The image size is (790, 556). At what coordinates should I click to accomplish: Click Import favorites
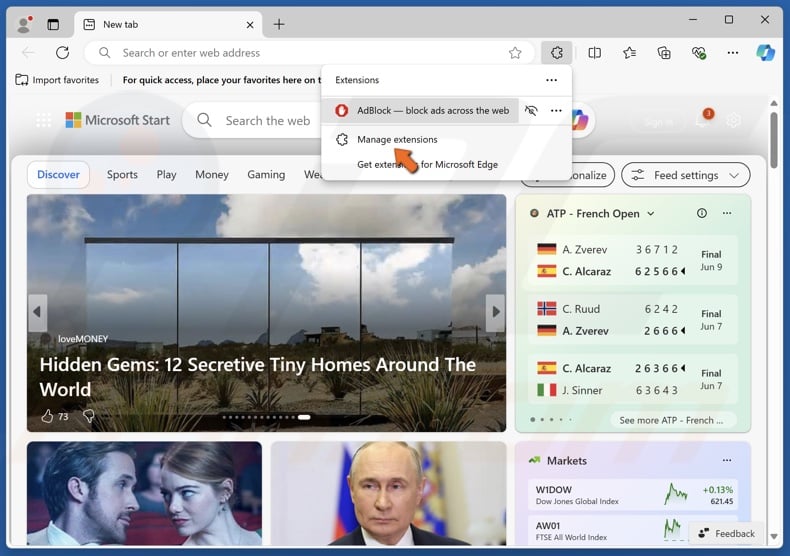tap(57, 80)
